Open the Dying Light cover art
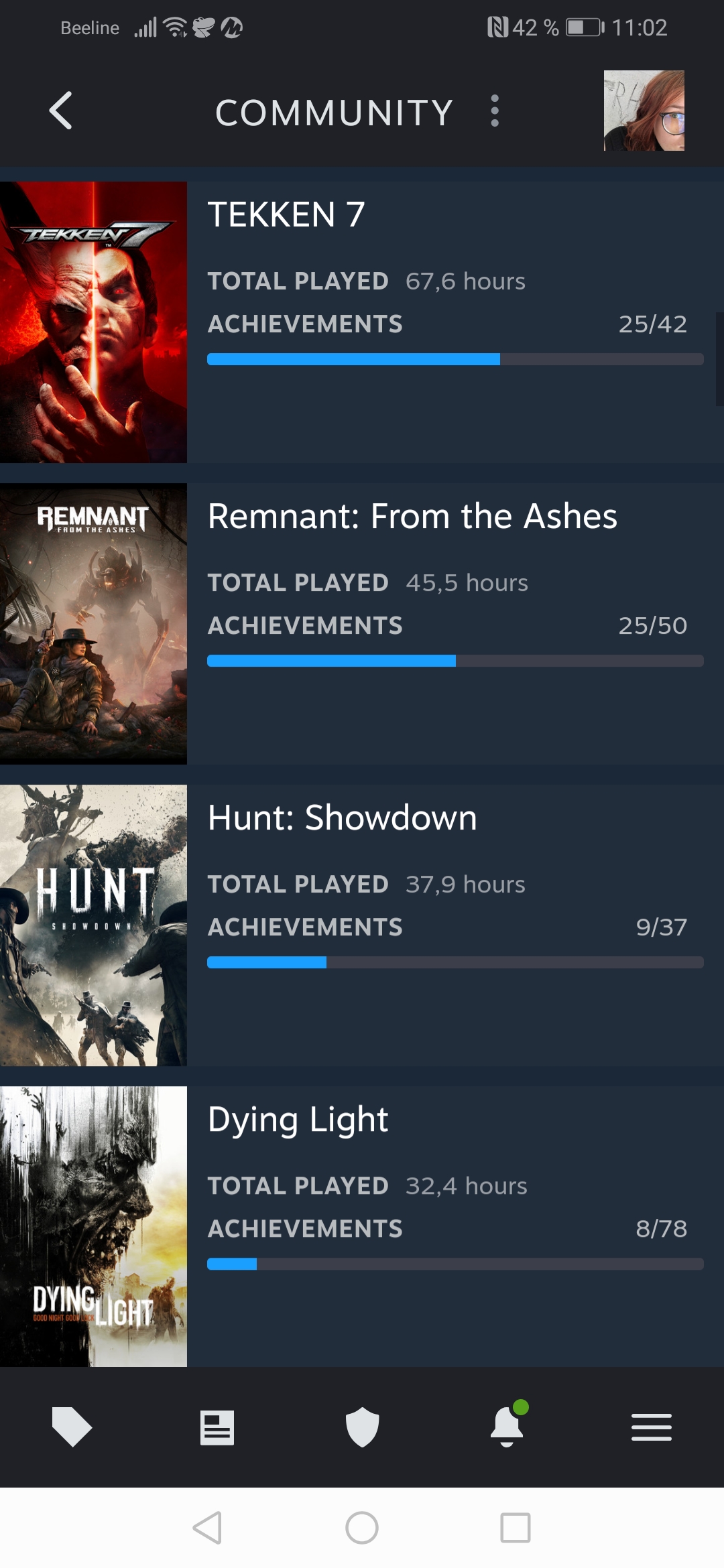 (93, 1226)
